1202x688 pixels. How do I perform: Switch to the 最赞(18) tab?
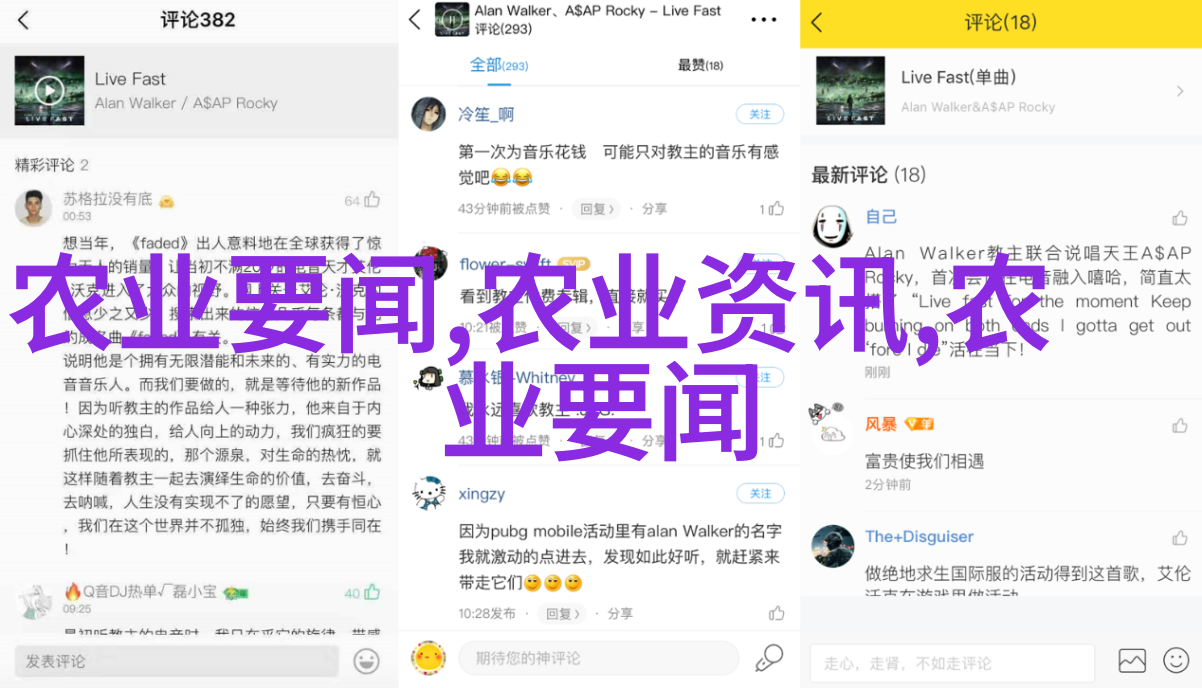700,65
